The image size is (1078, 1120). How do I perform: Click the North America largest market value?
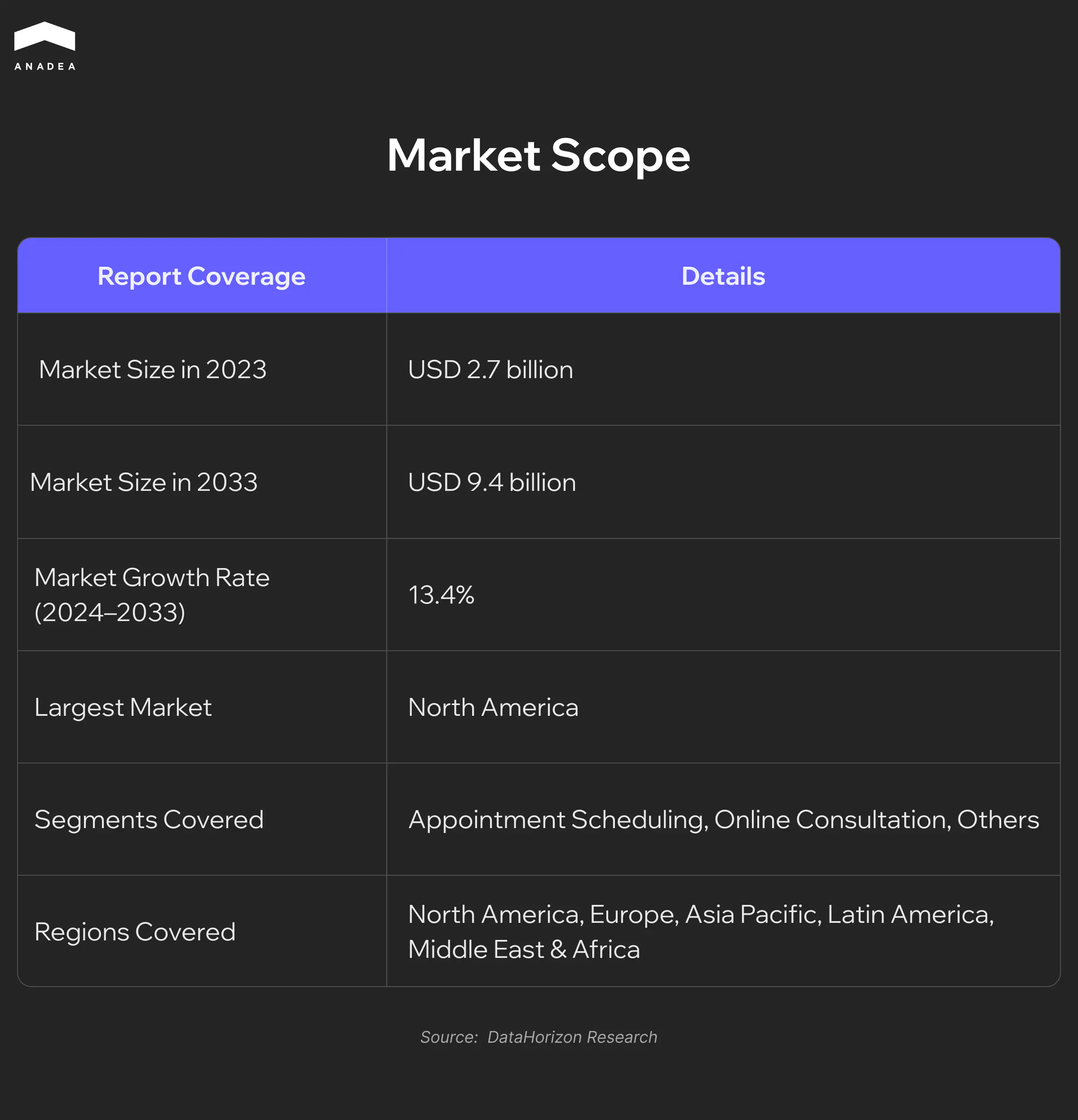point(493,707)
